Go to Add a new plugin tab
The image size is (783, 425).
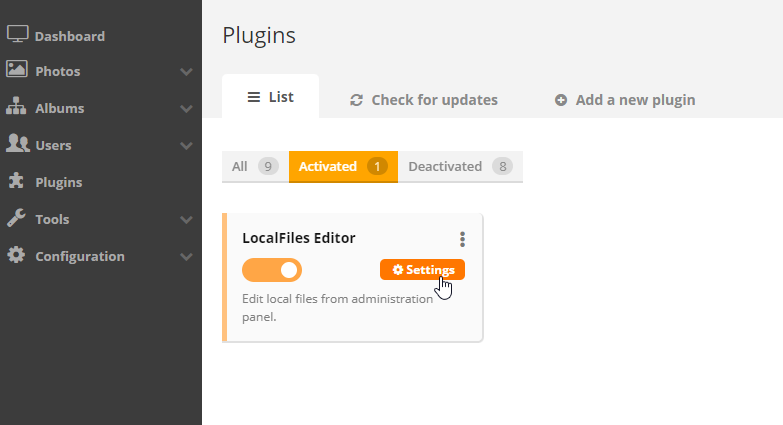pos(625,100)
